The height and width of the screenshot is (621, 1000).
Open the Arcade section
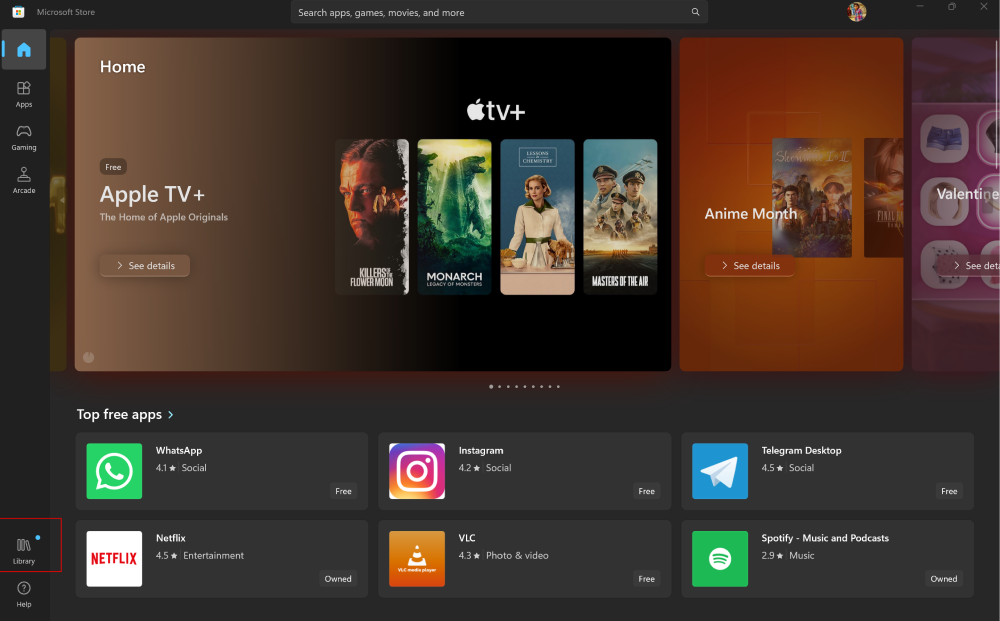pyautogui.click(x=24, y=180)
